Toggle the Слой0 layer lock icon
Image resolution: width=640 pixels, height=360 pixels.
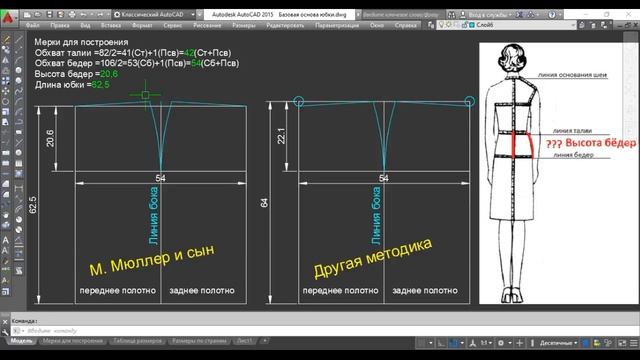click(464, 25)
